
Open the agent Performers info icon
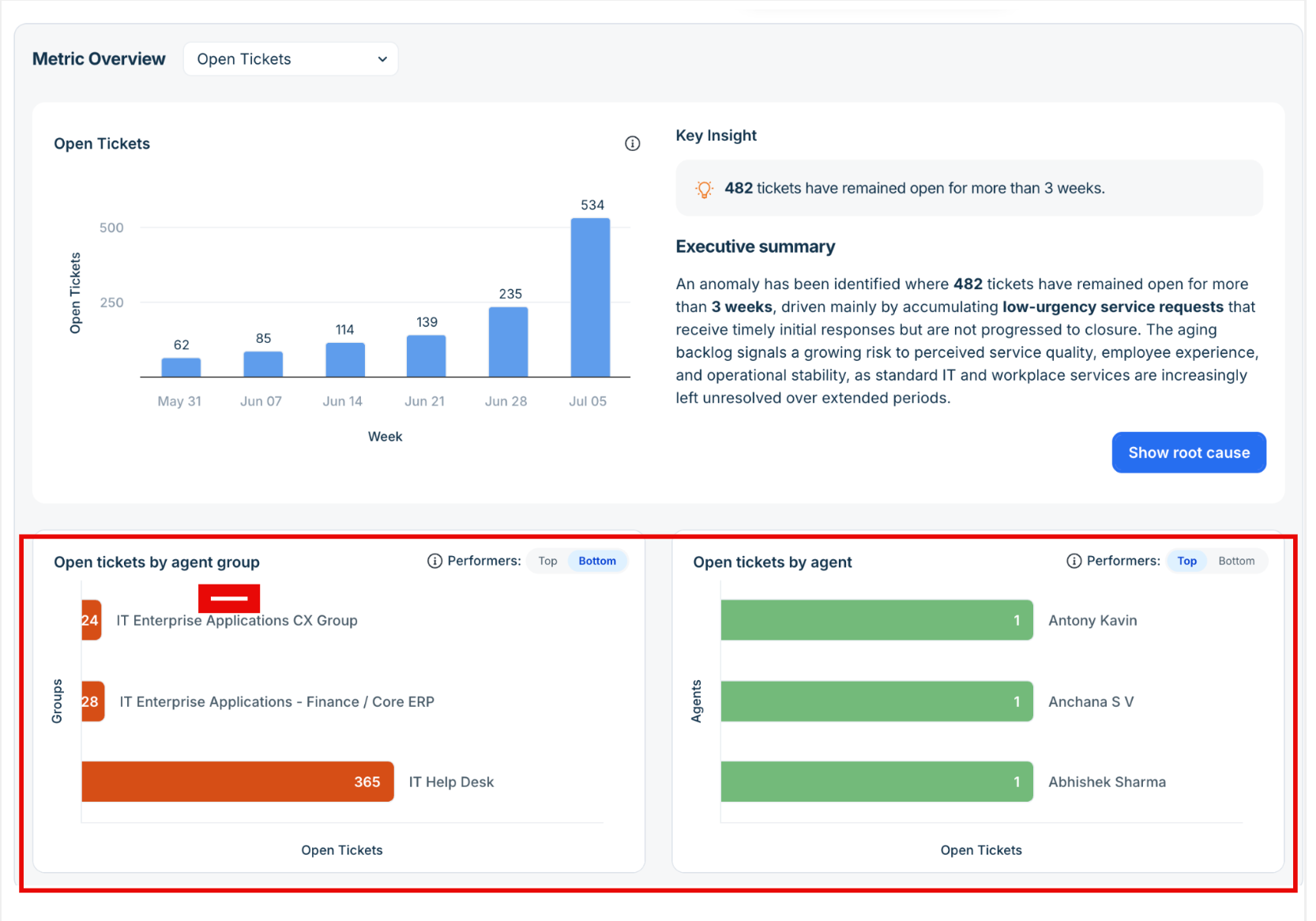pos(1074,561)
